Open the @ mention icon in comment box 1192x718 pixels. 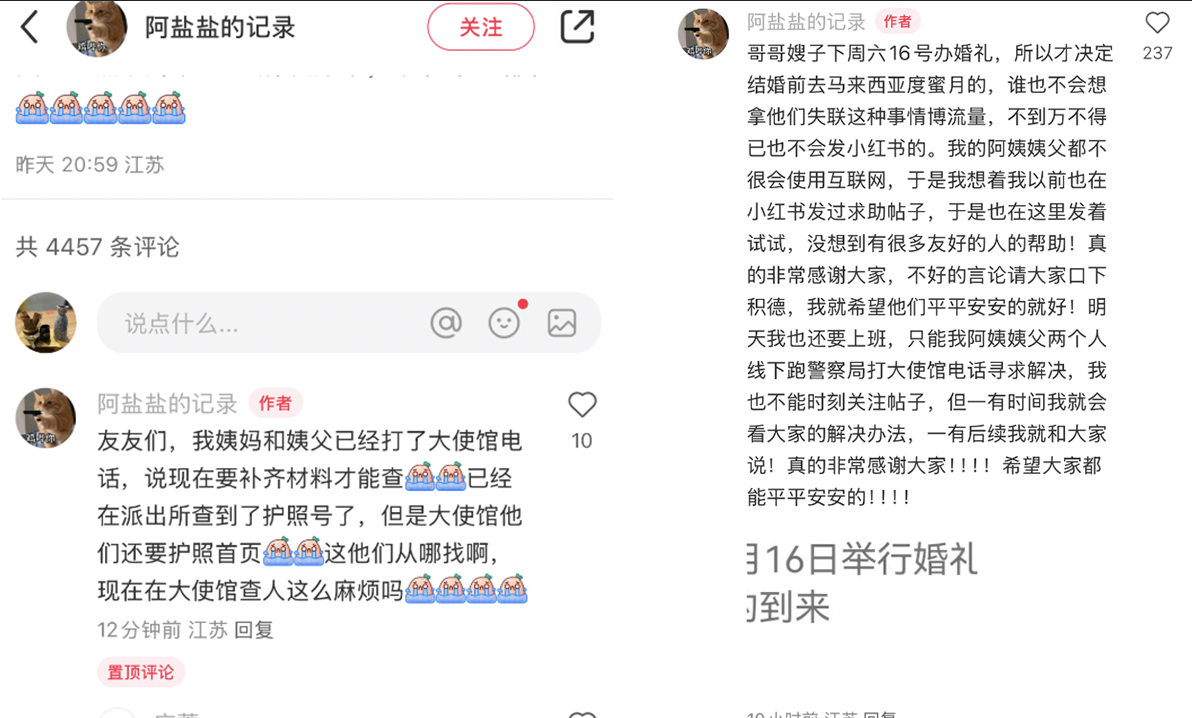pos(446,322)
